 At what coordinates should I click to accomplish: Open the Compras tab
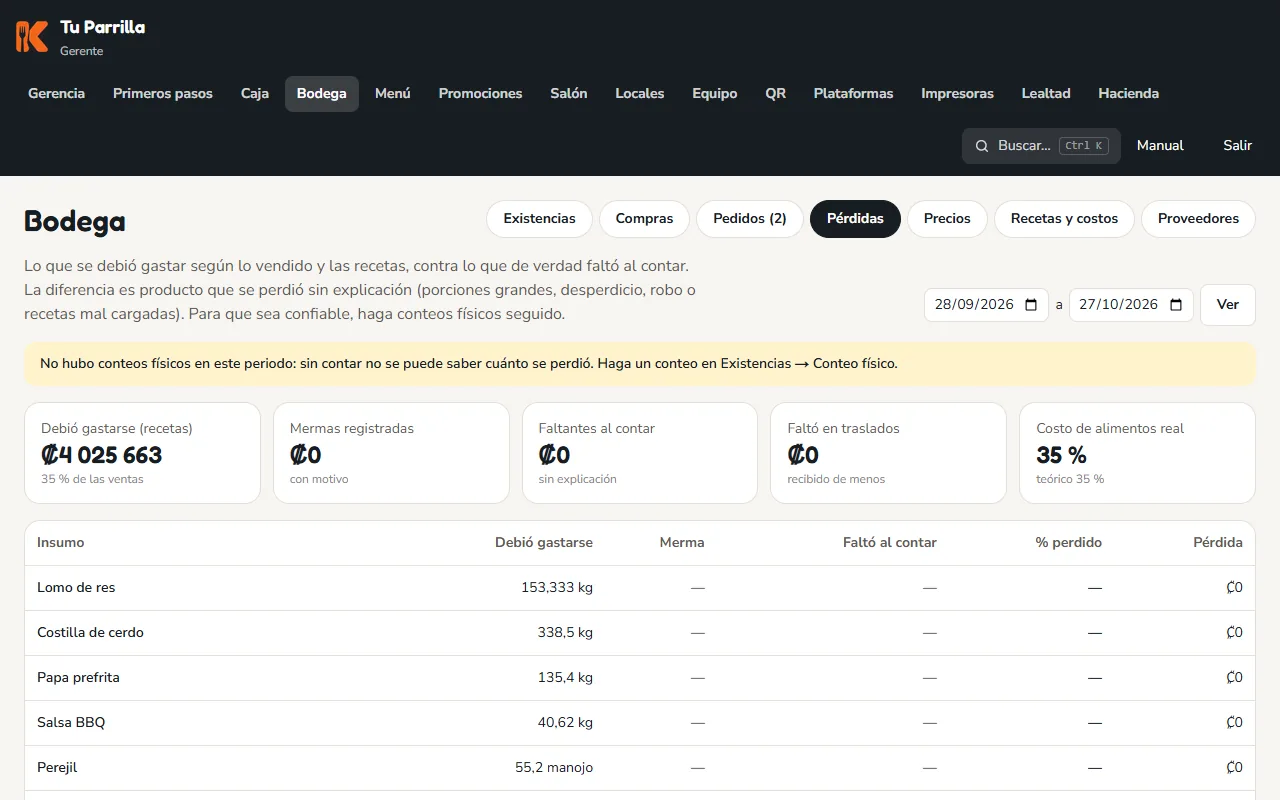click(644, 219)
